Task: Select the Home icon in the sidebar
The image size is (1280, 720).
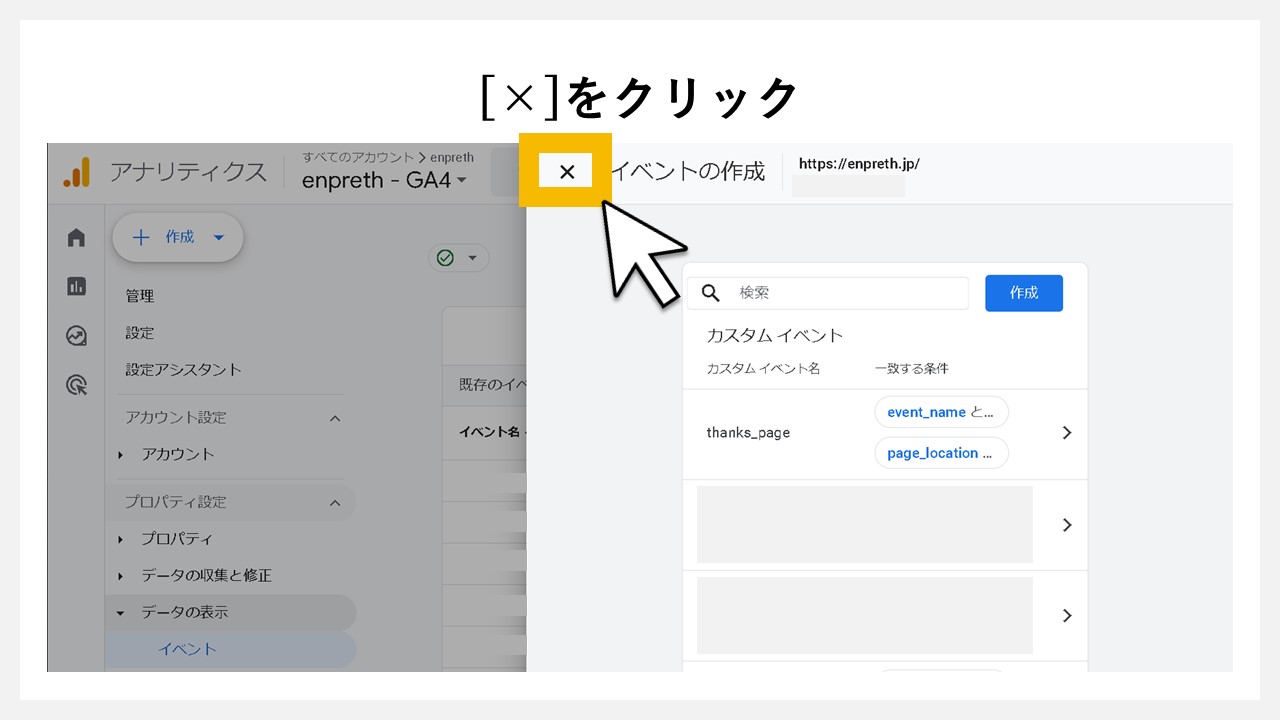Action: tap(76, 237)
